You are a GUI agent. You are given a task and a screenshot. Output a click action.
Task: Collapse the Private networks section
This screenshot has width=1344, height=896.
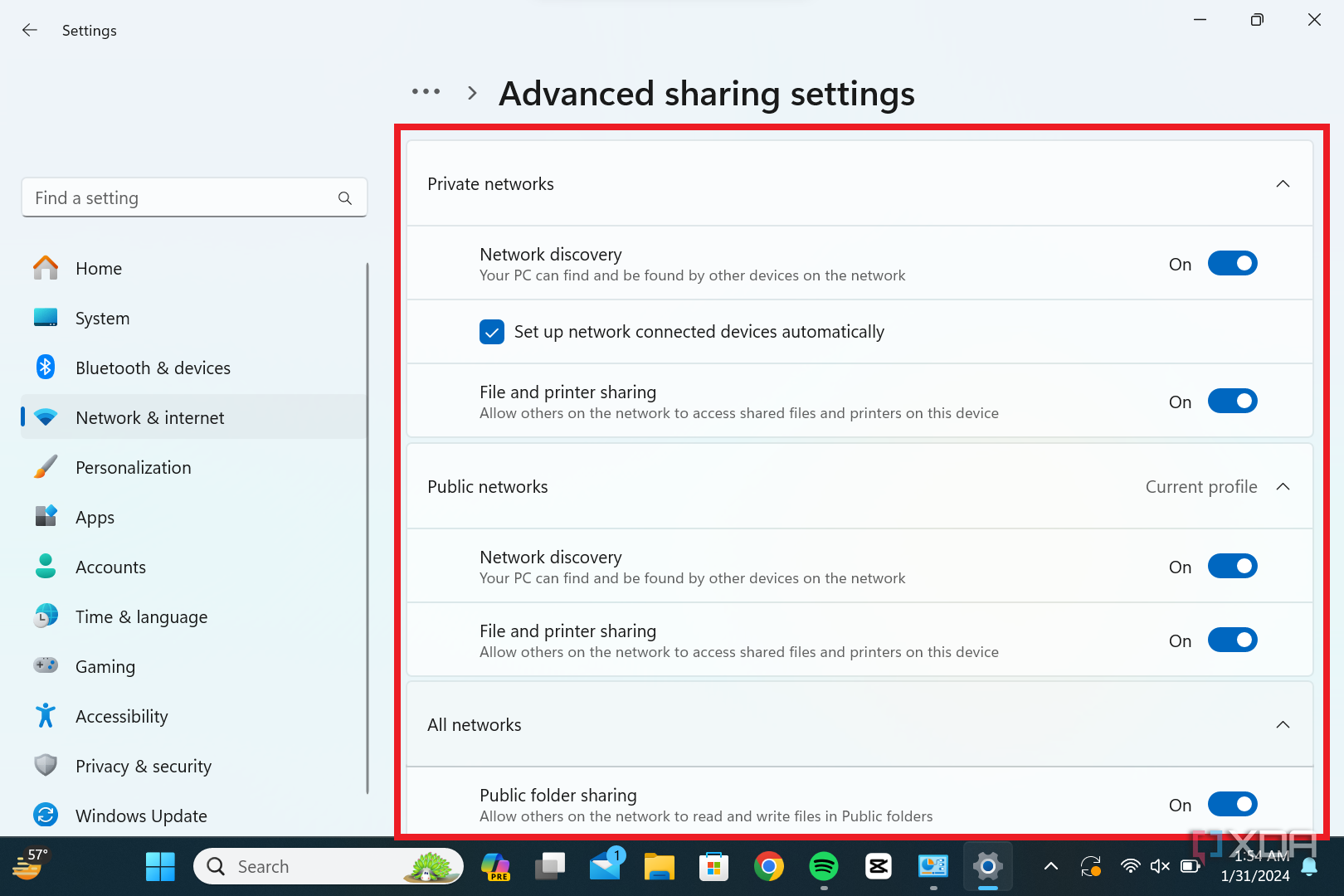point(1283,184)
